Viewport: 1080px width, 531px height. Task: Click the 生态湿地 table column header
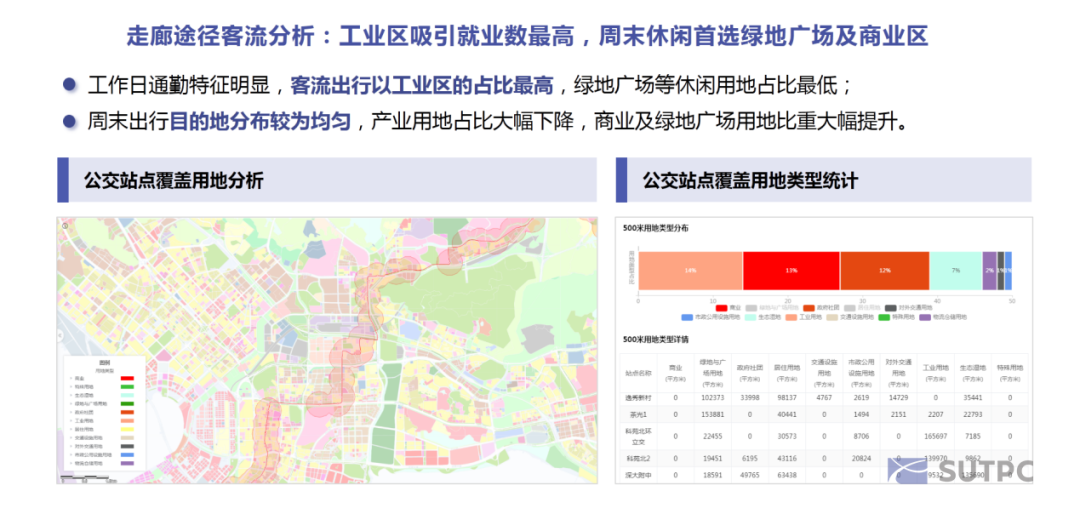[x=972, y=372]
